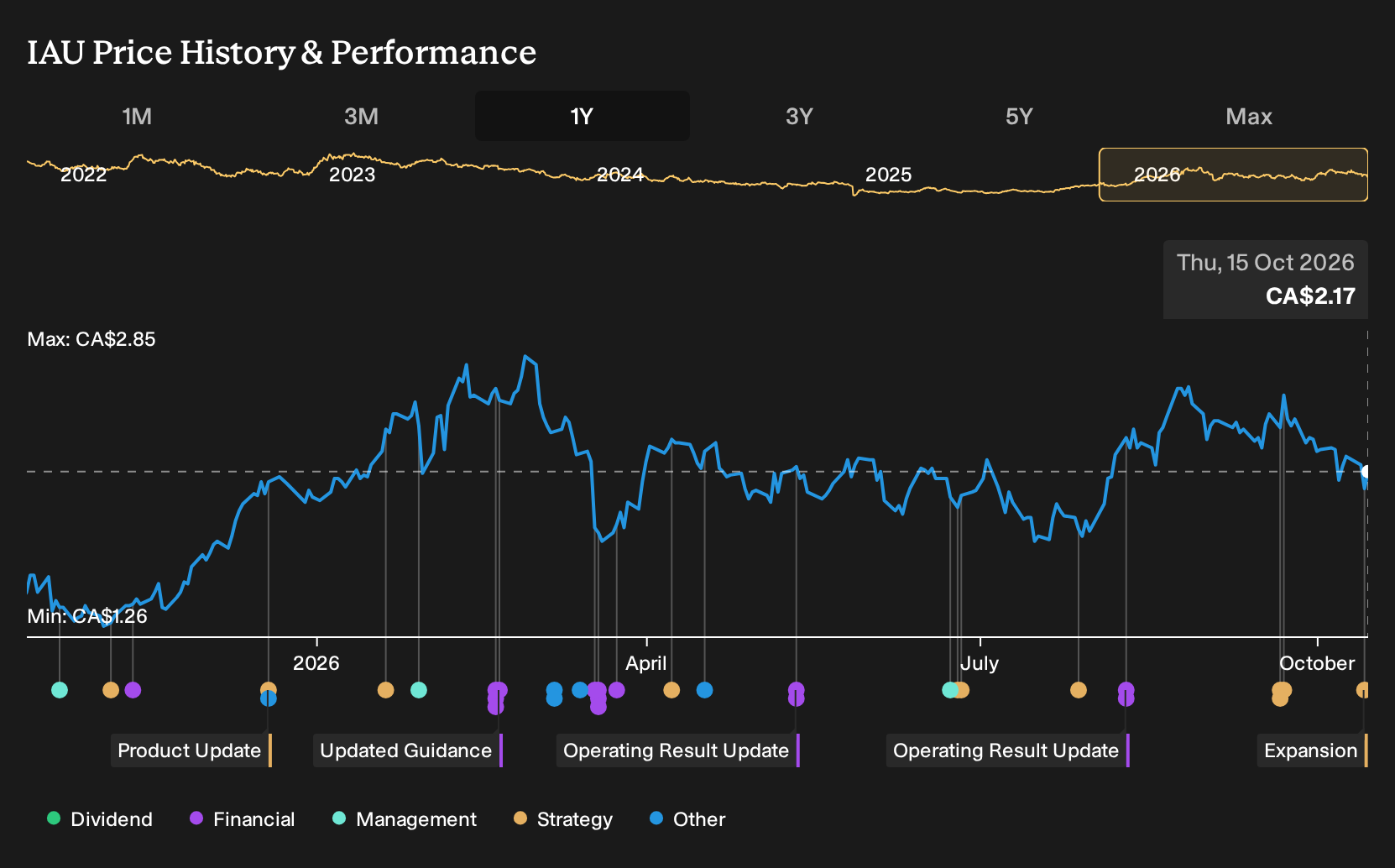Image resolution: width=1395 pixels, height=868 pixels.
Task: Select the teal Management marker just before July
Action: click(x=950, y=690)
